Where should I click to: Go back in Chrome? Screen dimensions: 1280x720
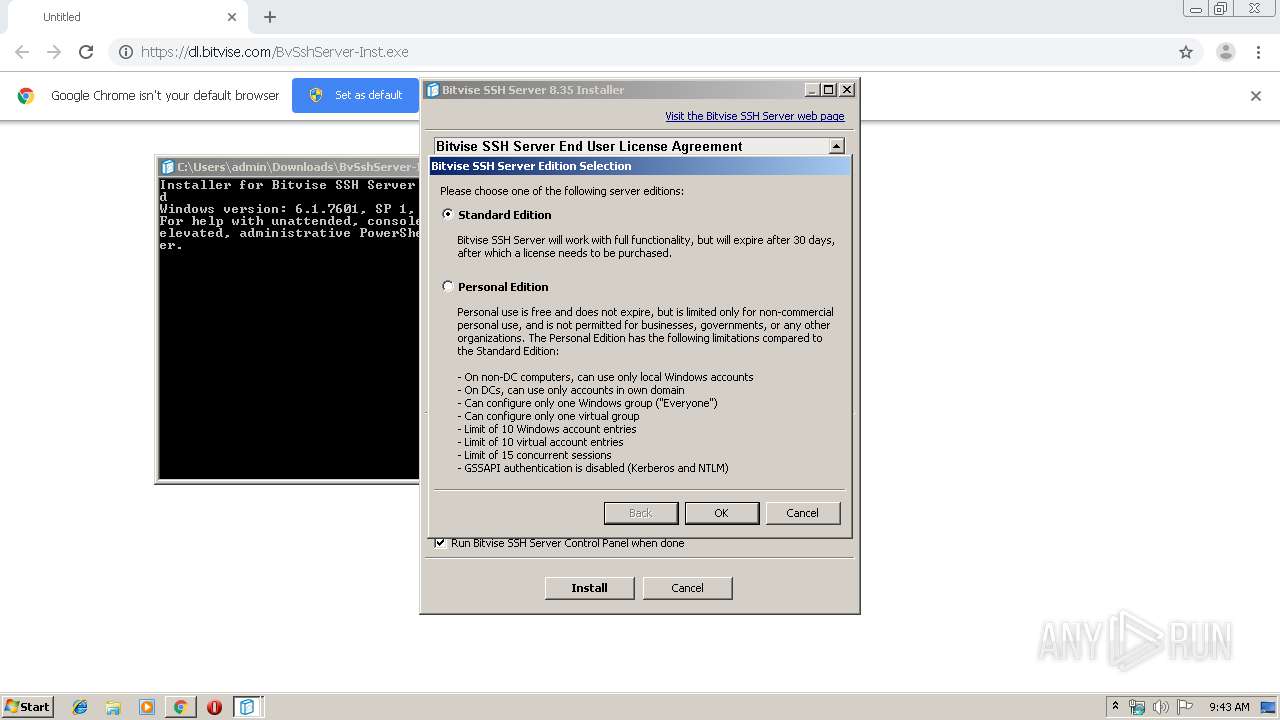pos(22,52)
